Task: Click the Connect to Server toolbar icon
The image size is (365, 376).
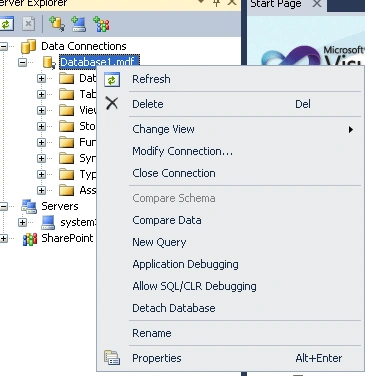Action: click(79, 24)
